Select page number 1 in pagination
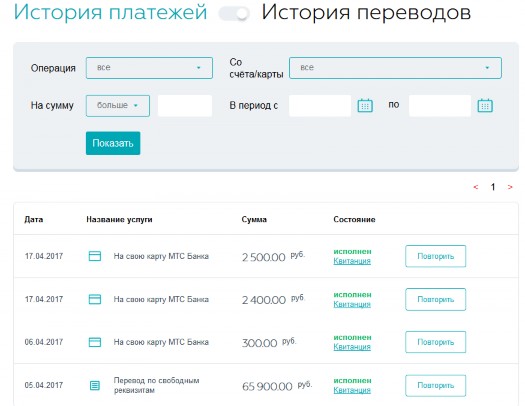Image resolution: width=525 pixels, height=406 pixels. click(493, 187)
